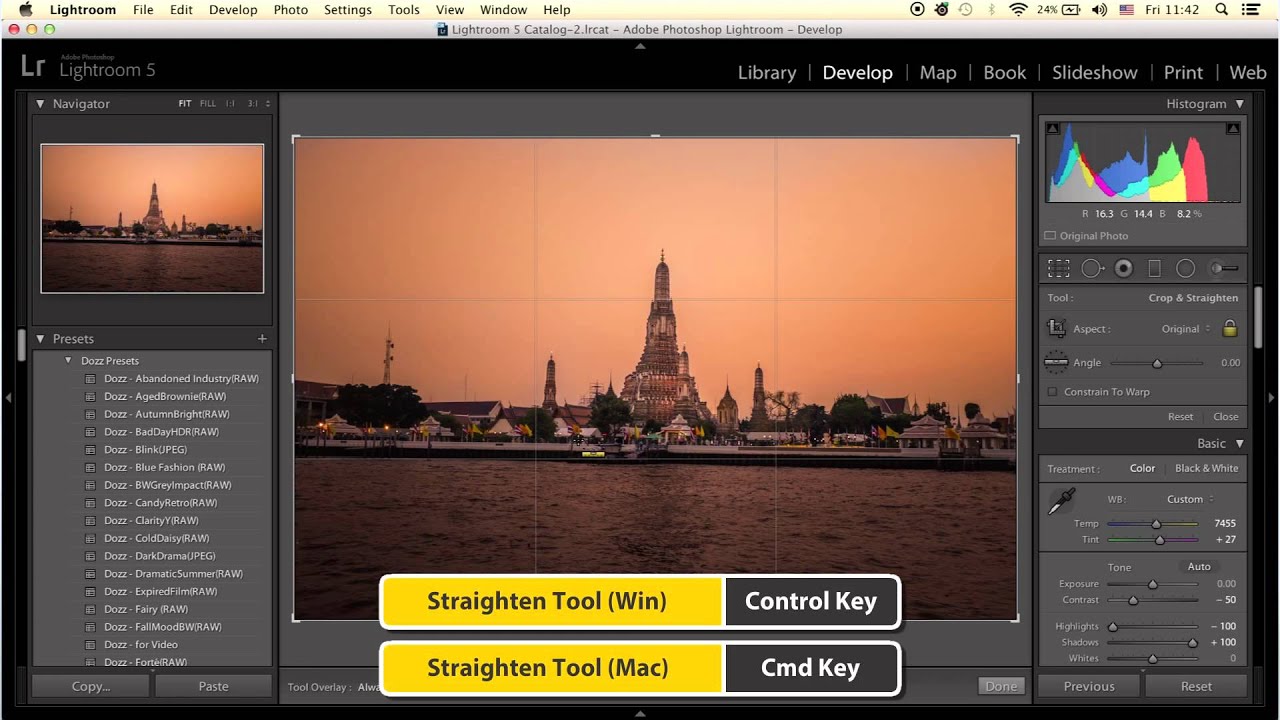This screenshot has height=720, width=1280.
Task: Add new preset with plus icon
Action: pyautogui.click(x=262, y=339)
